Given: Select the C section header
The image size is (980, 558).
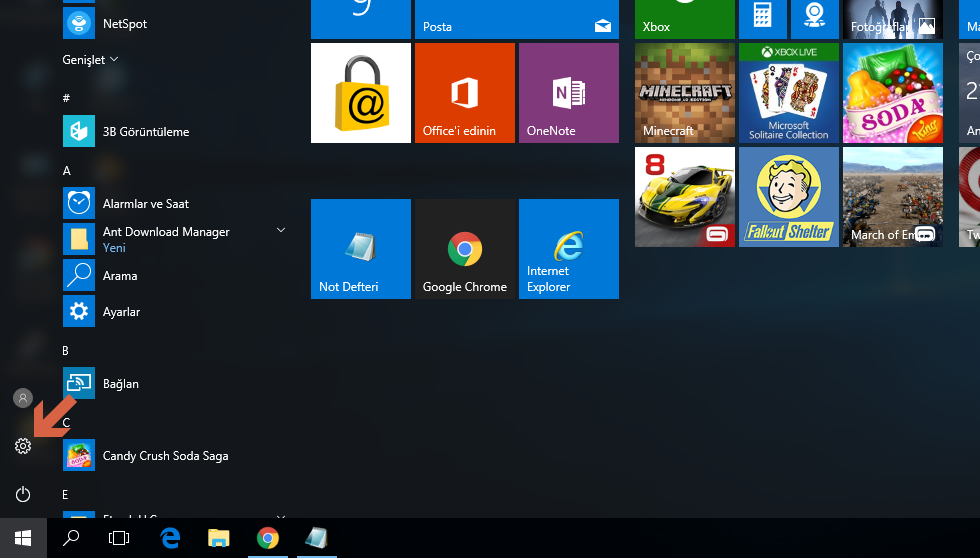Looking at the screenshot, I should [x=66, y=423].
